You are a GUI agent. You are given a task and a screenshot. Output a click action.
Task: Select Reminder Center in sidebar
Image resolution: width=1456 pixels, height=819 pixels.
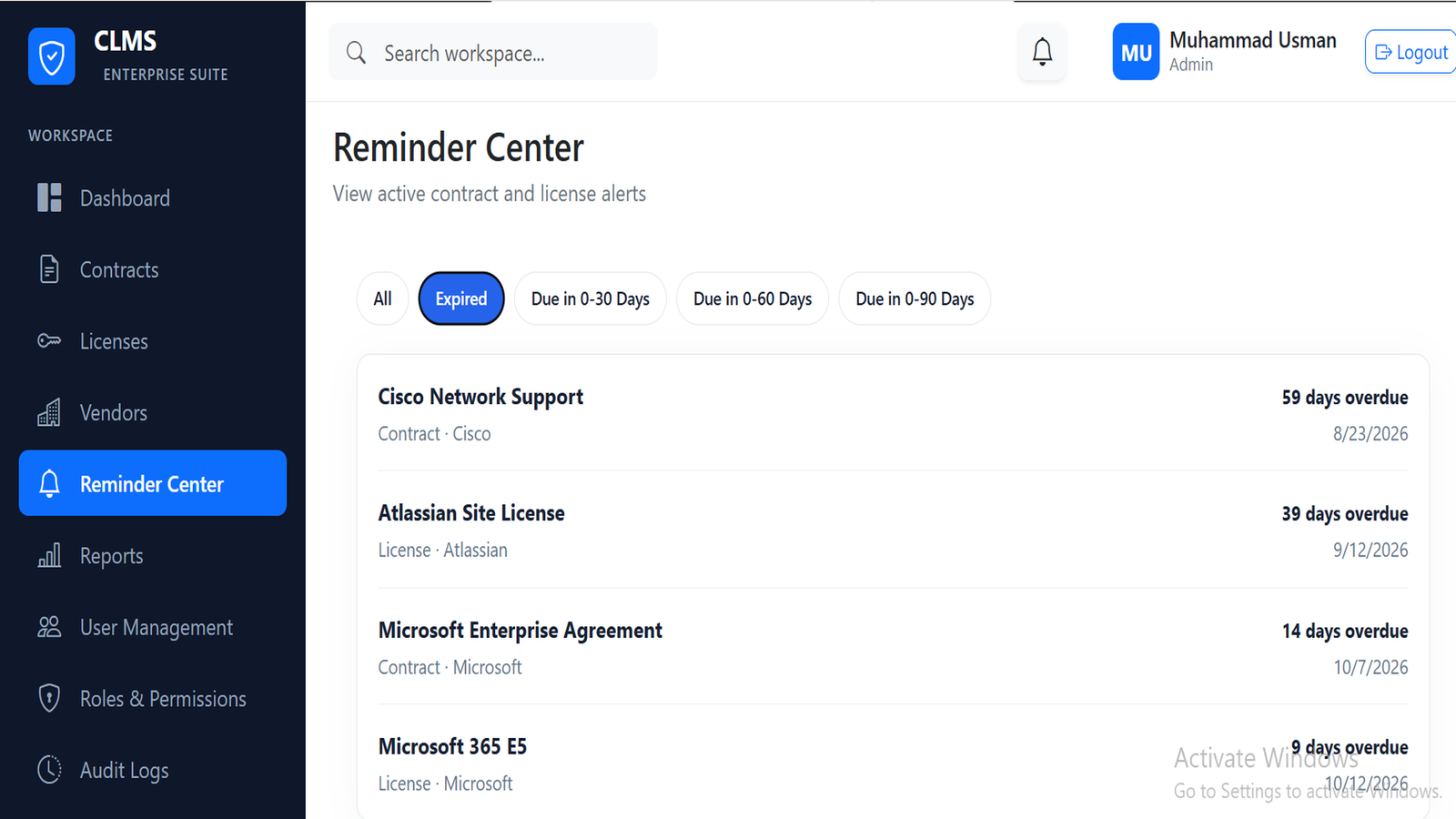[x=153, y=483]
